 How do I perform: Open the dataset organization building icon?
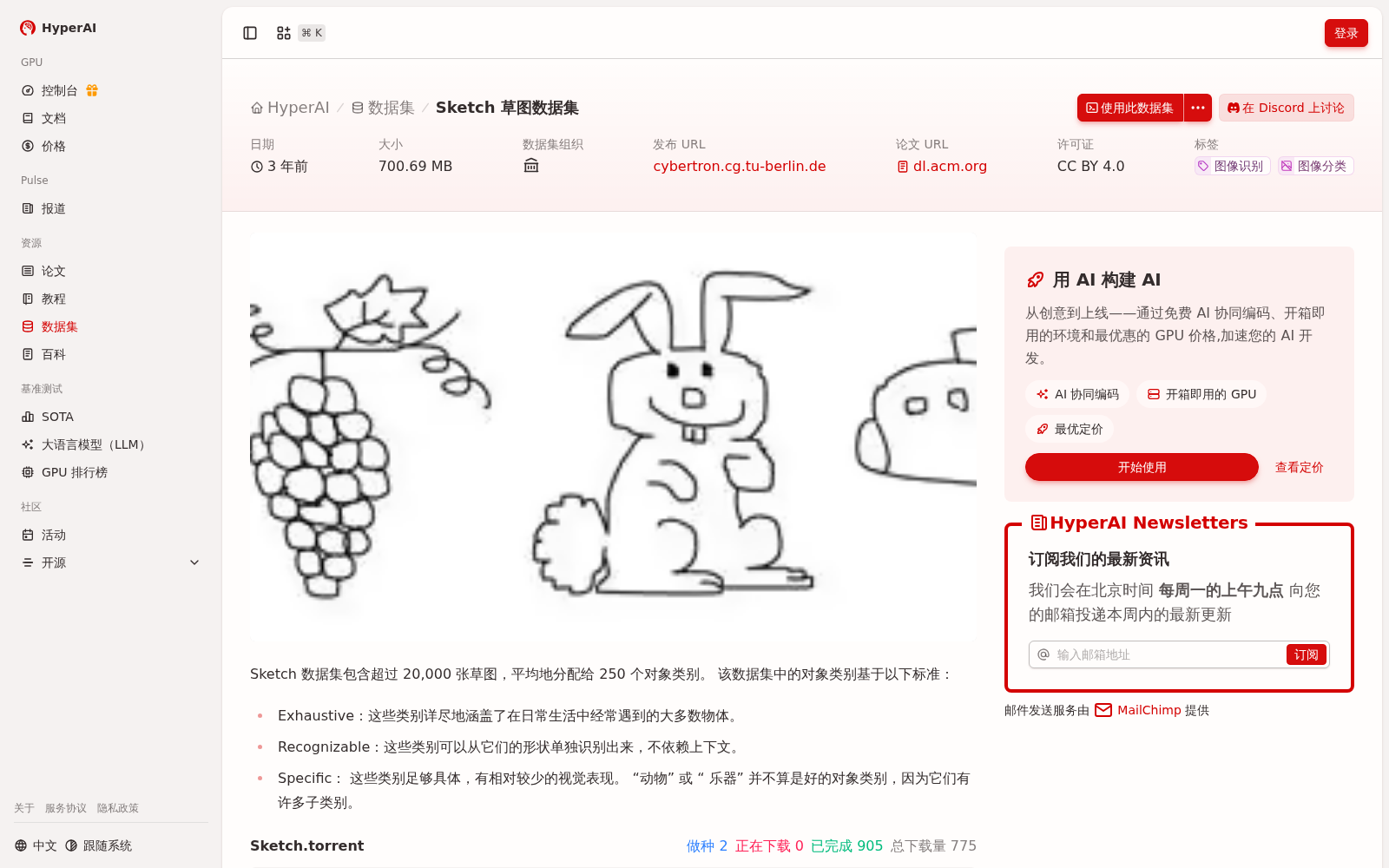[x=531, y=166]
